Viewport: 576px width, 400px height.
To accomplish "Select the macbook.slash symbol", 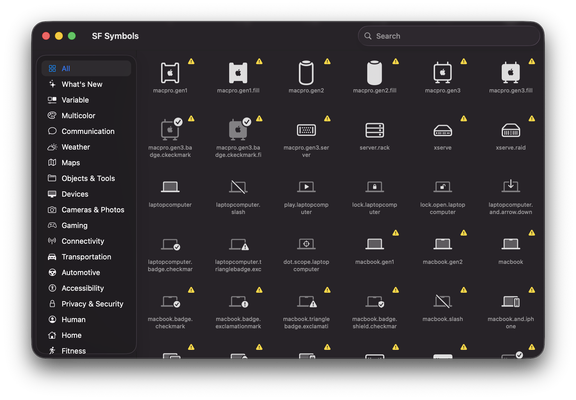I will coord(443,302).
